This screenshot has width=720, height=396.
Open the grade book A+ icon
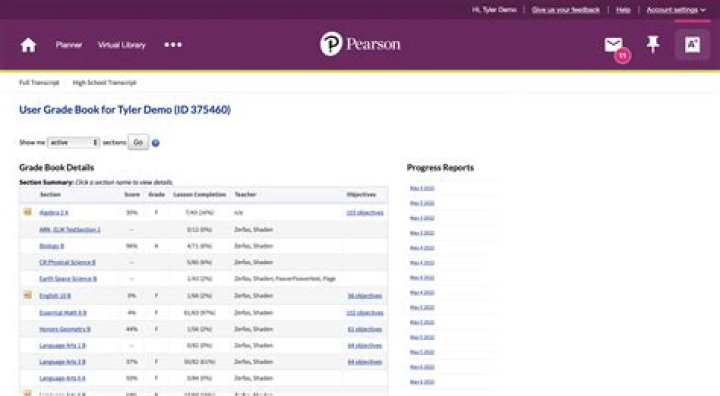coord(692,45)
